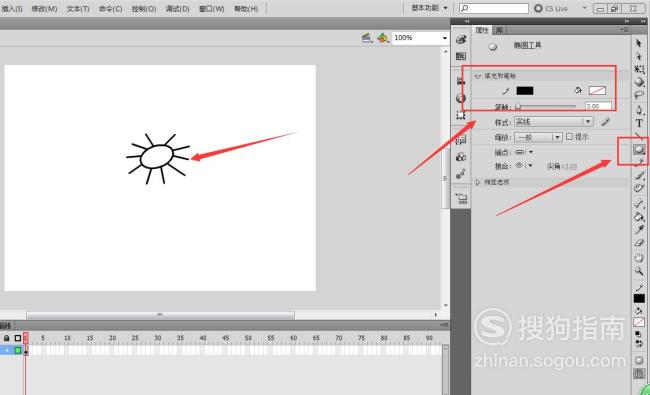Image resolution: width=650 pixels, height=395 pixels.
Task: Switch to the 库 library tab
Action: (x=499, y=30)
